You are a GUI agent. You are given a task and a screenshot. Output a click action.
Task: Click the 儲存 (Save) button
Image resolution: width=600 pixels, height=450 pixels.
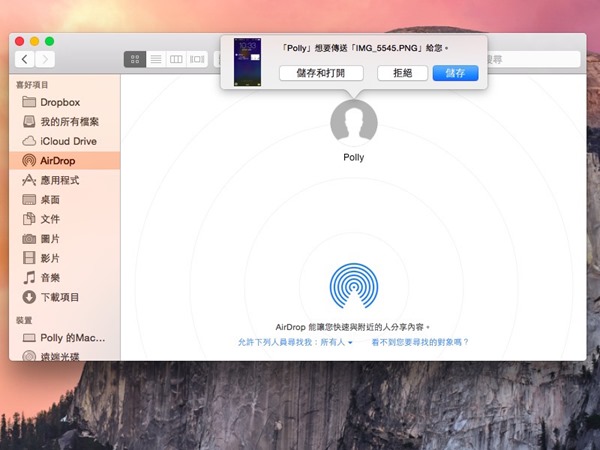[455, 73]
